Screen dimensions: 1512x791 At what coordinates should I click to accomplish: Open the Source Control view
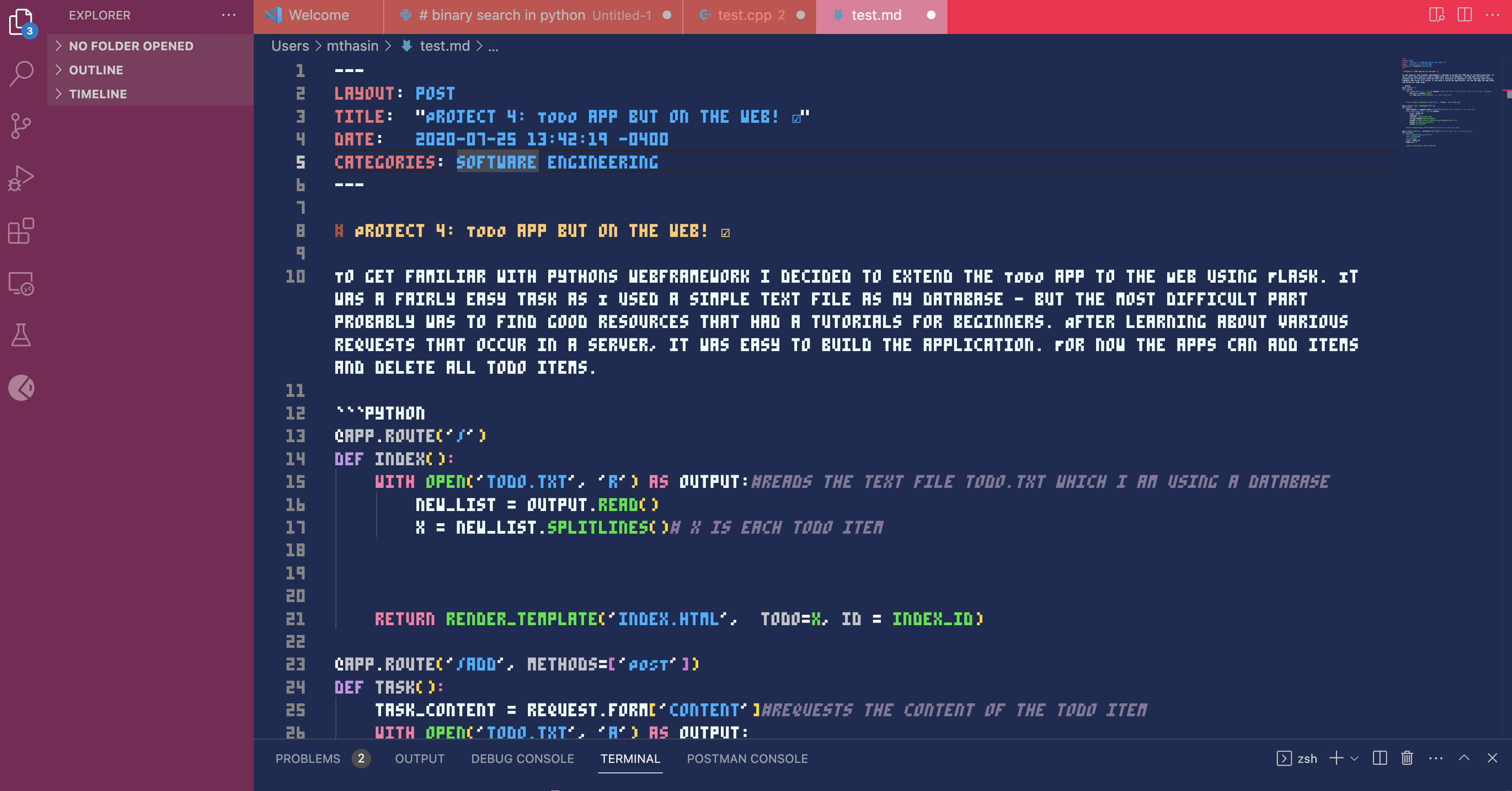21,126
